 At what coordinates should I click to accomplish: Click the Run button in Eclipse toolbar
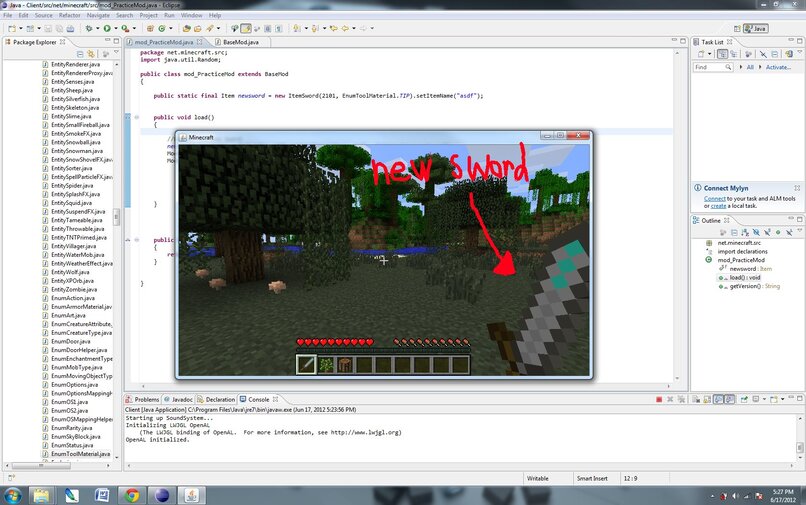coord(107,29)
